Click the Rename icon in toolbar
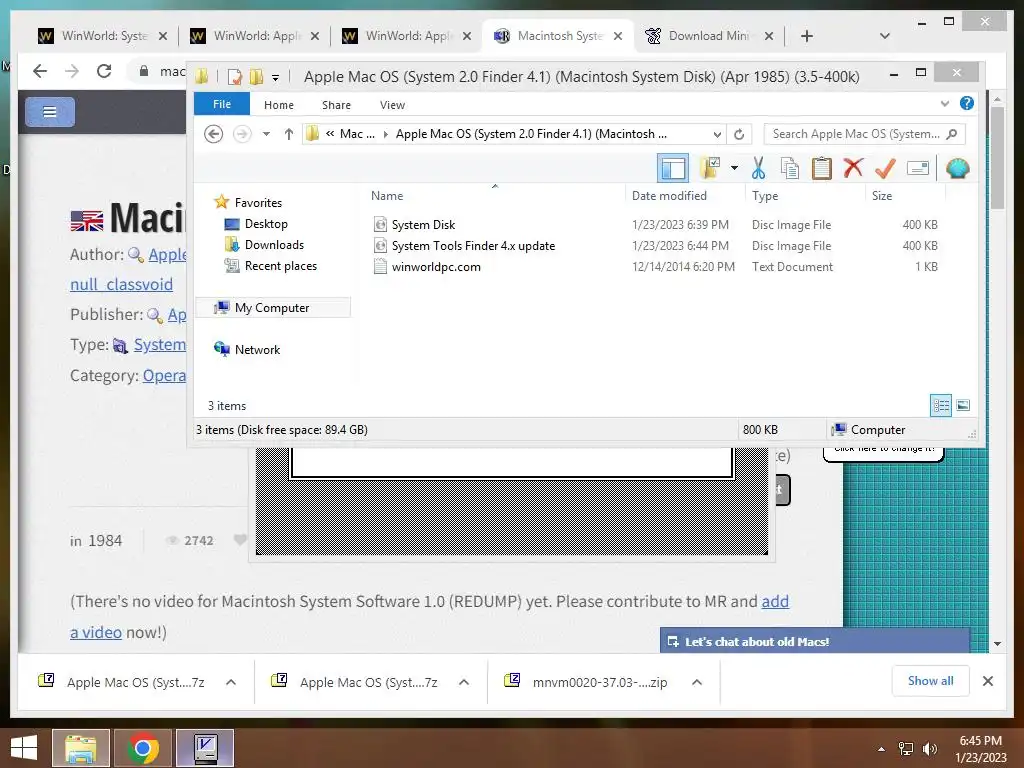The width and height of the screenshot is (1024, 768). click(x=918, y=168)
